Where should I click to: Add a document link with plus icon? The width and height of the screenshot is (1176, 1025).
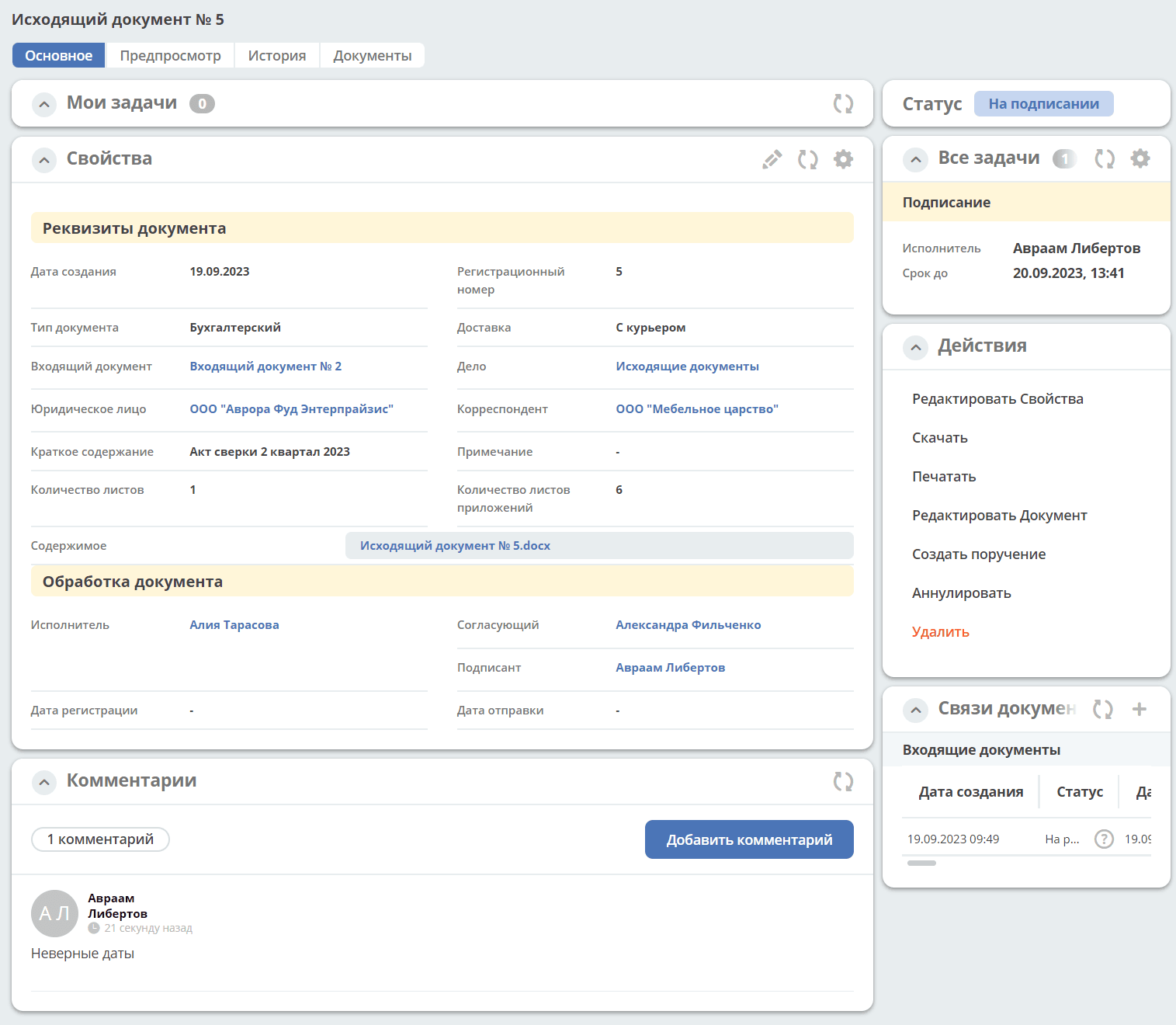point(1140,709)
